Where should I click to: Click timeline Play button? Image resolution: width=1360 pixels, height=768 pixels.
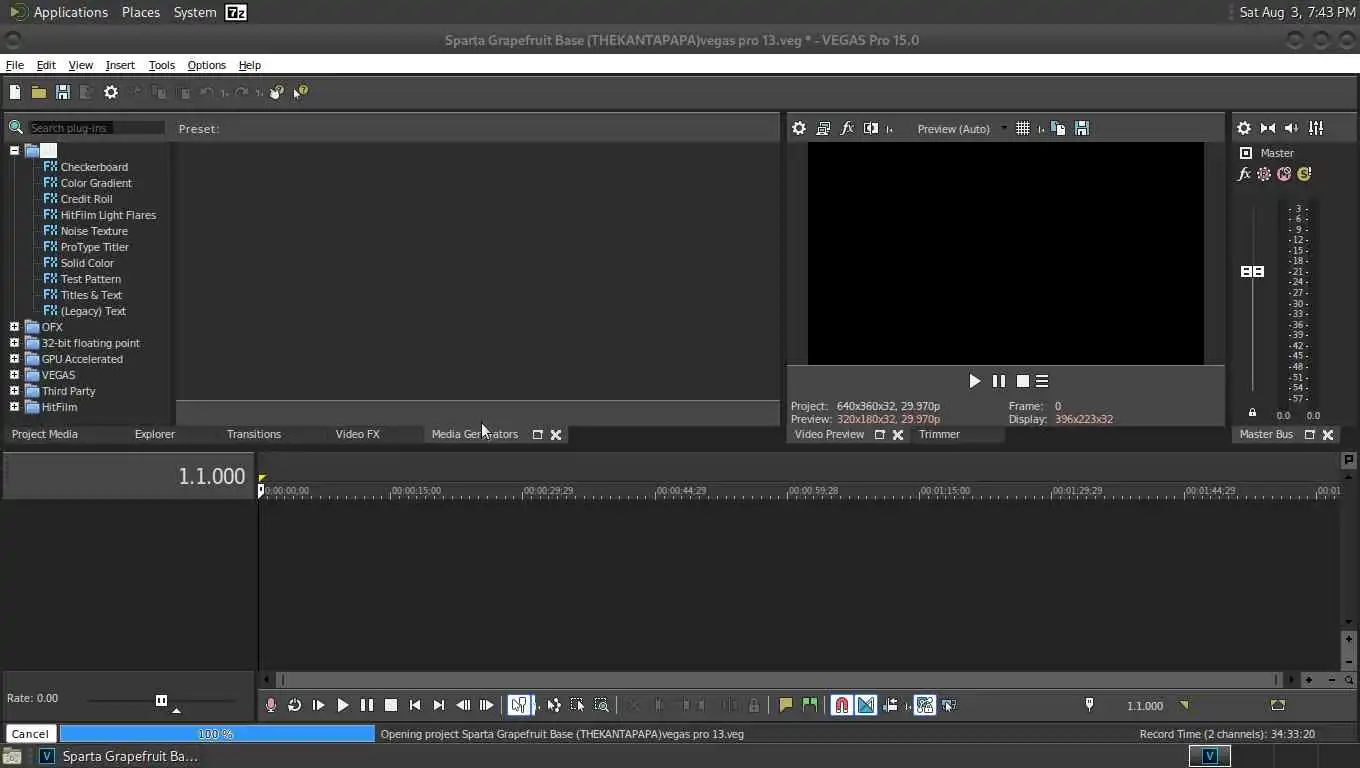click(x=343, y=705)
